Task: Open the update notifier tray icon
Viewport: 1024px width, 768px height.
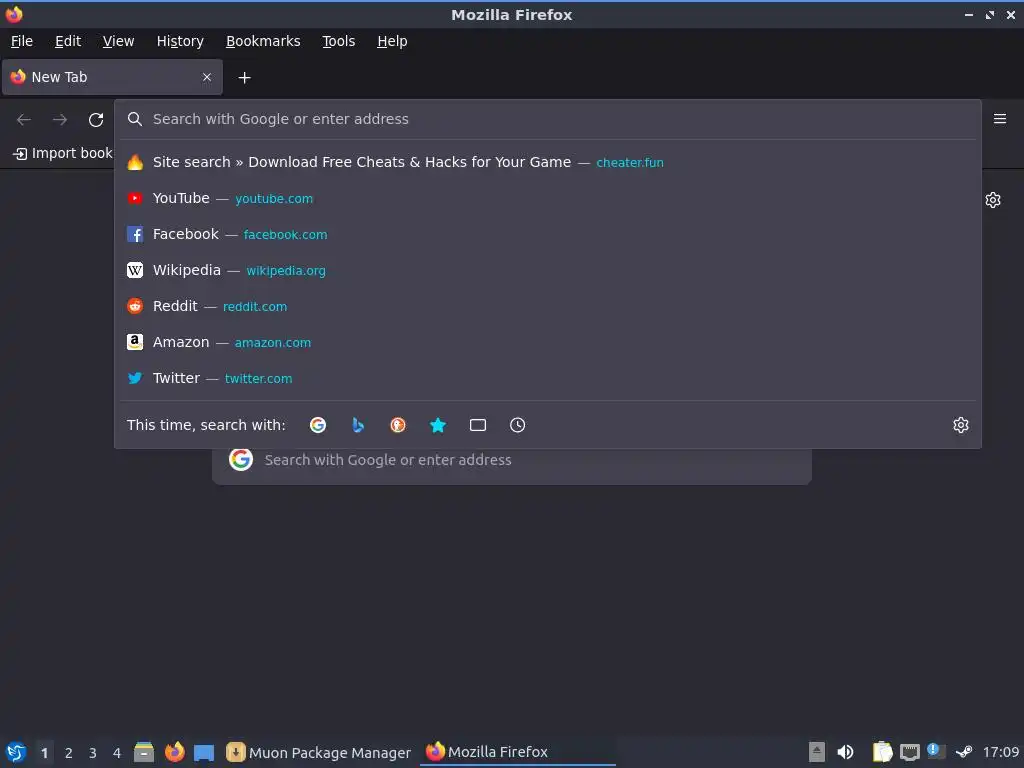Action: (x=936, y=752)
